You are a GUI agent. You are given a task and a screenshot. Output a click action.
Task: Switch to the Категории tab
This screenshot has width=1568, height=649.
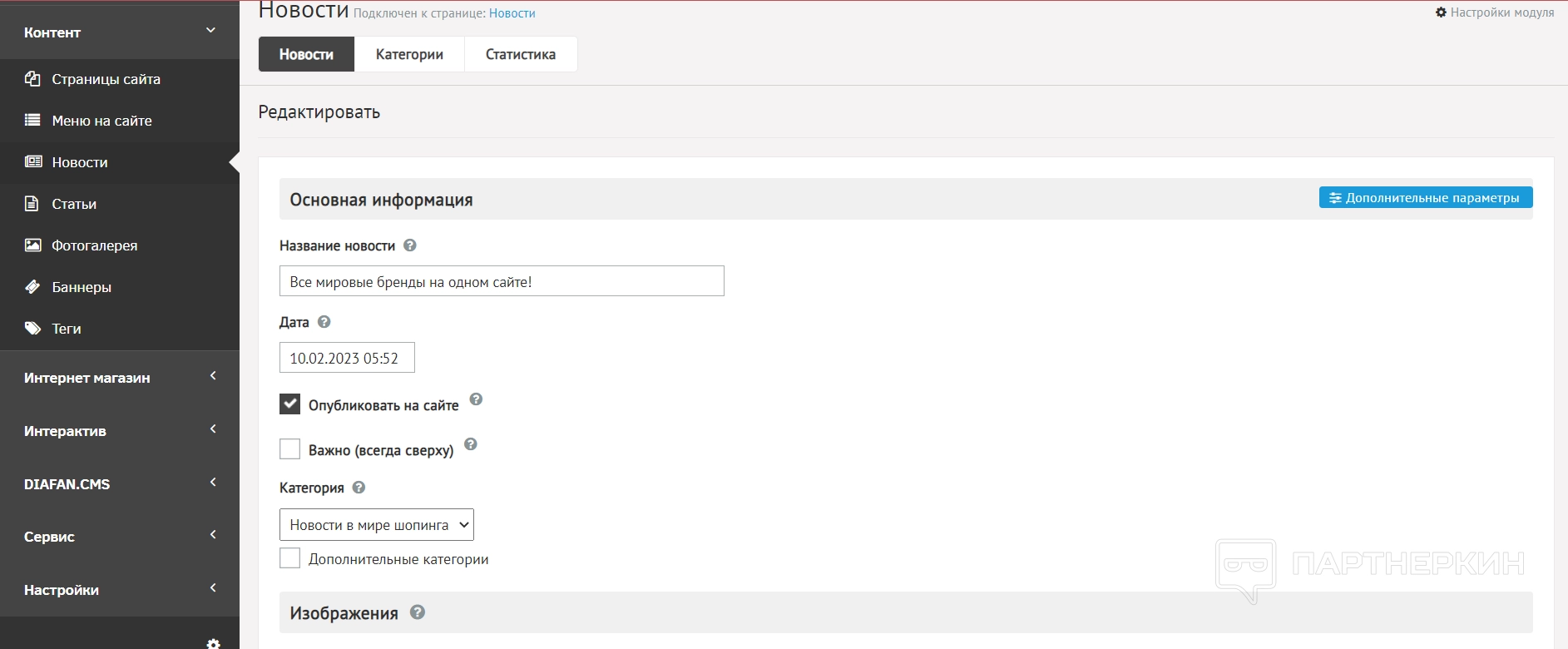pos(409,54)
